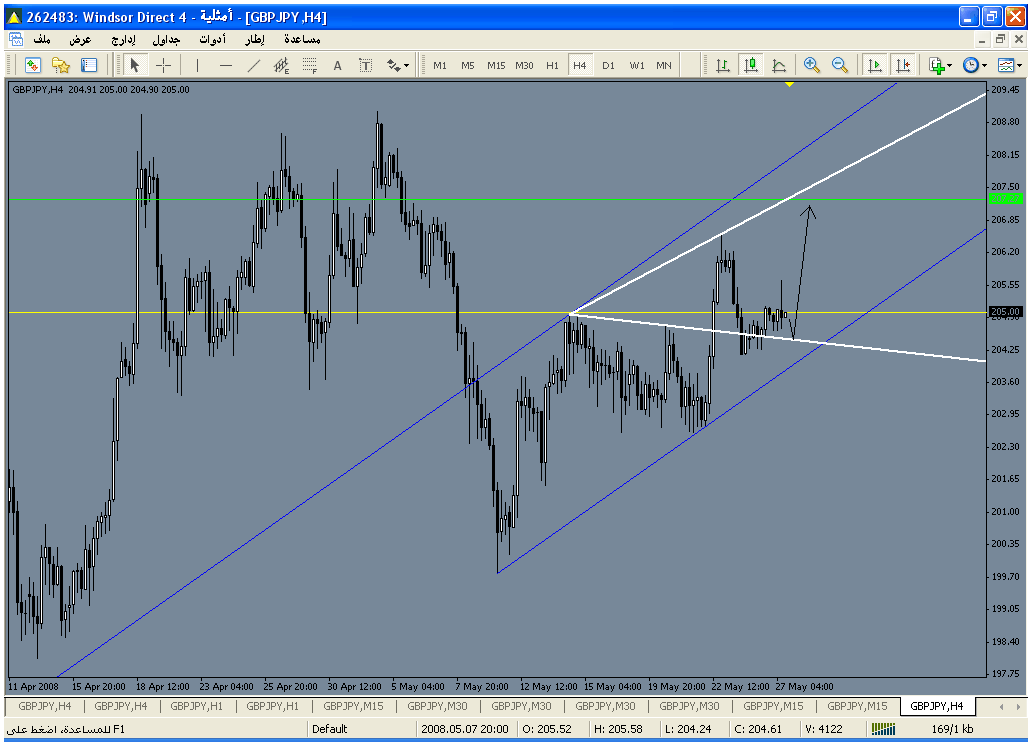Draw a vertical line with toolbar tool

coord(197,65)
